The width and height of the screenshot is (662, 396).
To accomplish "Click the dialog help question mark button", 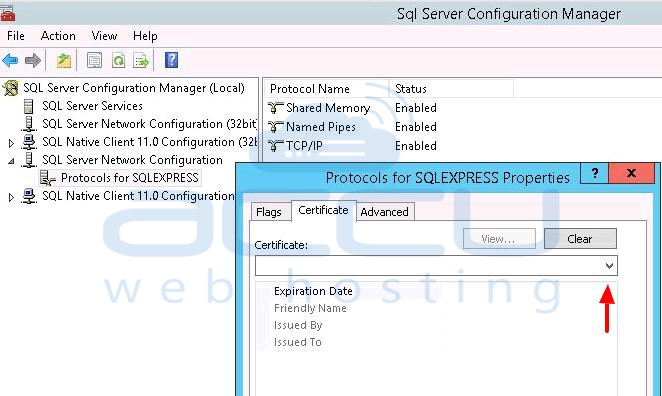I will click(594, 173).
